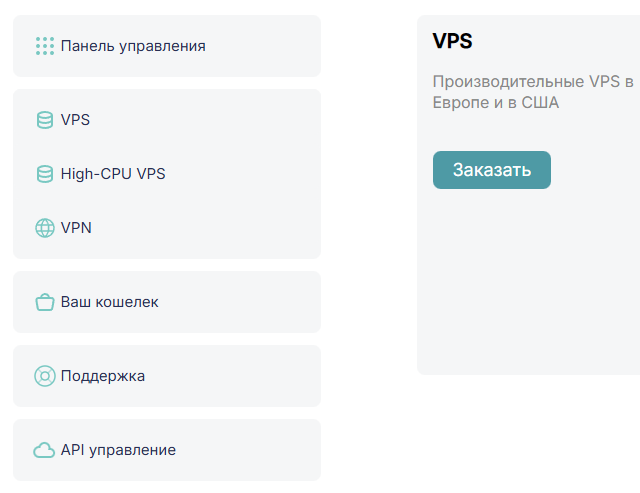Click the dotted grid icon for Панель управления
Image resolution: width=640 pixels, height=493 pixels.
(x=44, y=45)
